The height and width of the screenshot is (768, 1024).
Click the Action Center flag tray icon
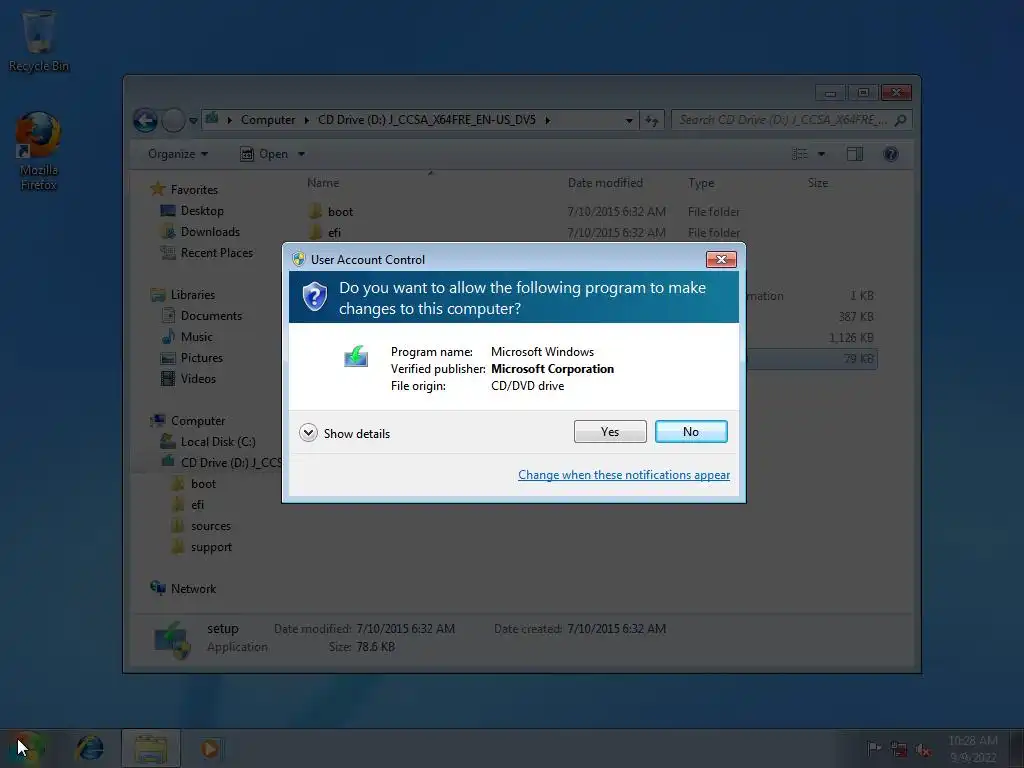(873, 748)
